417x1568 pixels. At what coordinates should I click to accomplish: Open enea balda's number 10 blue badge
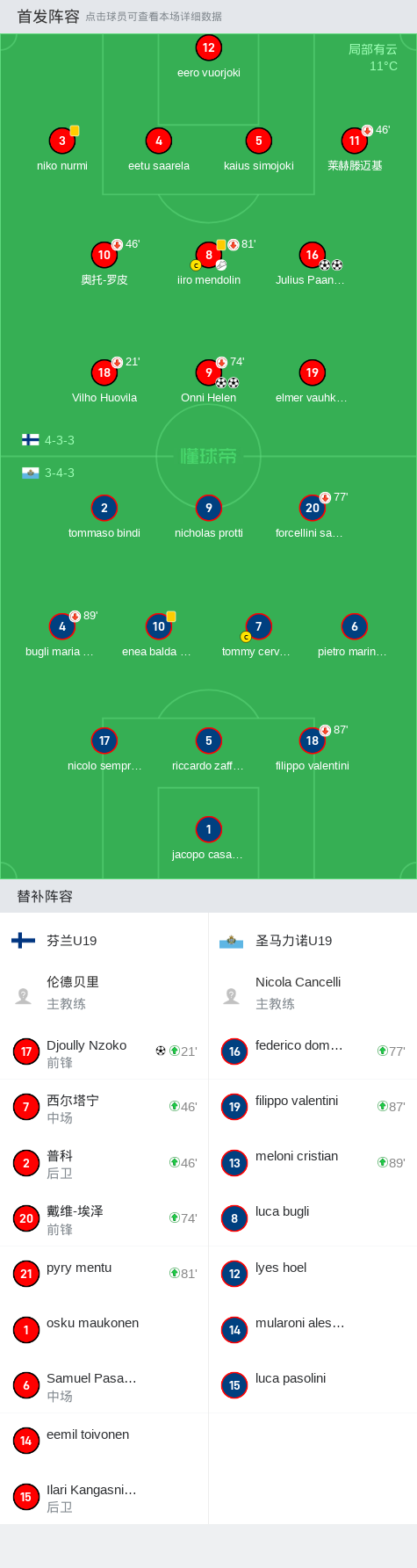[x=158, y=626]
